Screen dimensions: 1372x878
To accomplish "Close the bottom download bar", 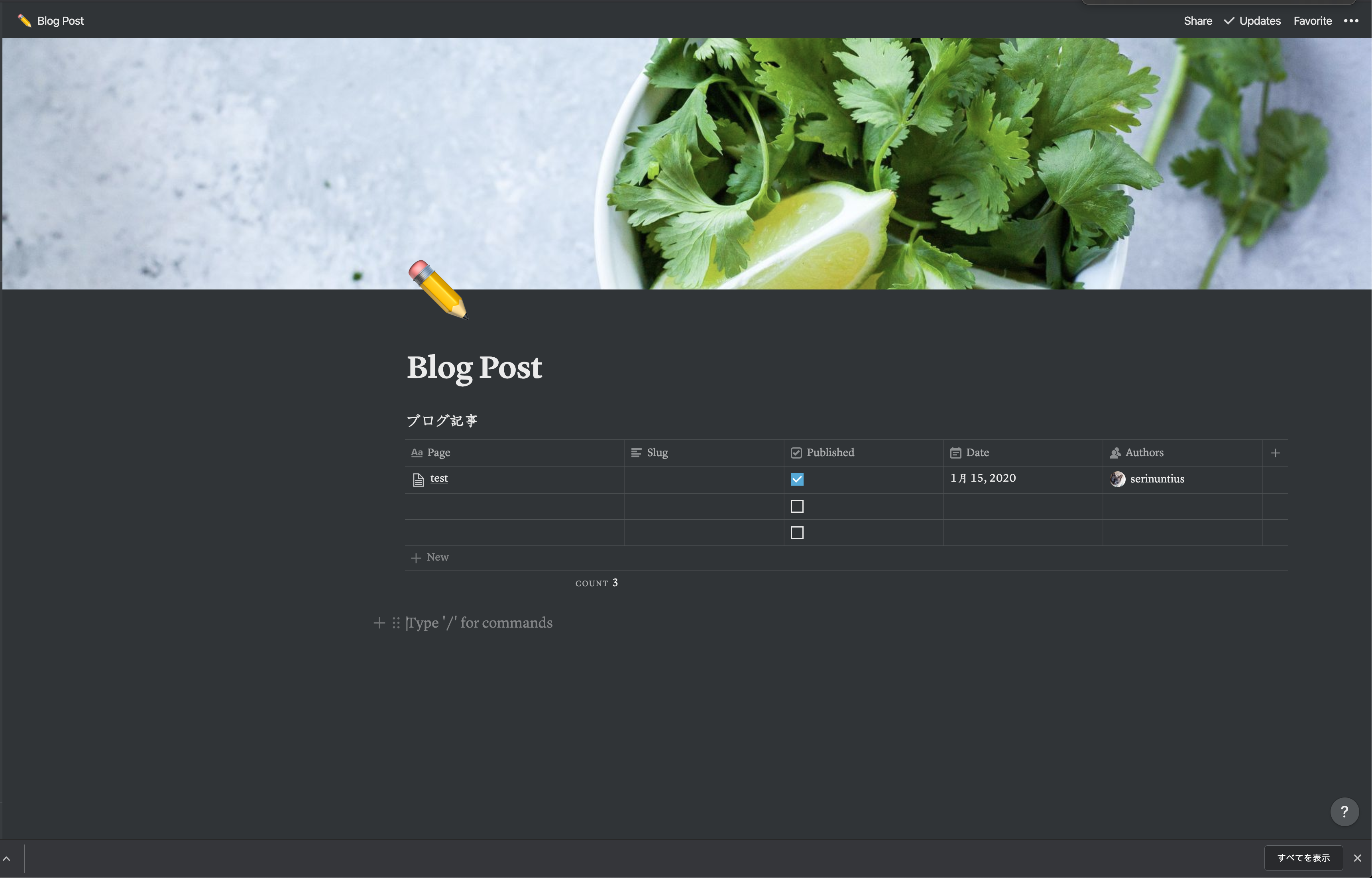I will tap(1357, 858).
